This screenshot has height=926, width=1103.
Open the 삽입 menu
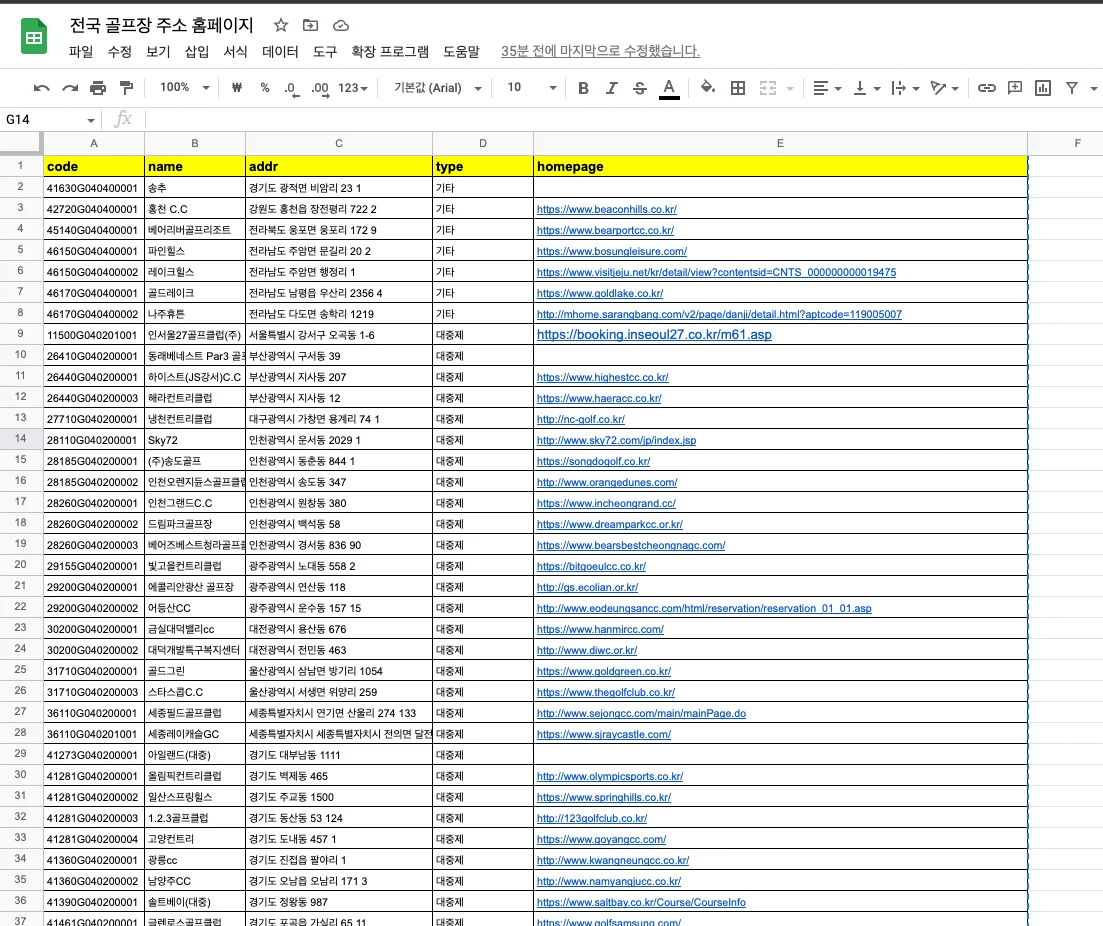click(x=197, y=51)
